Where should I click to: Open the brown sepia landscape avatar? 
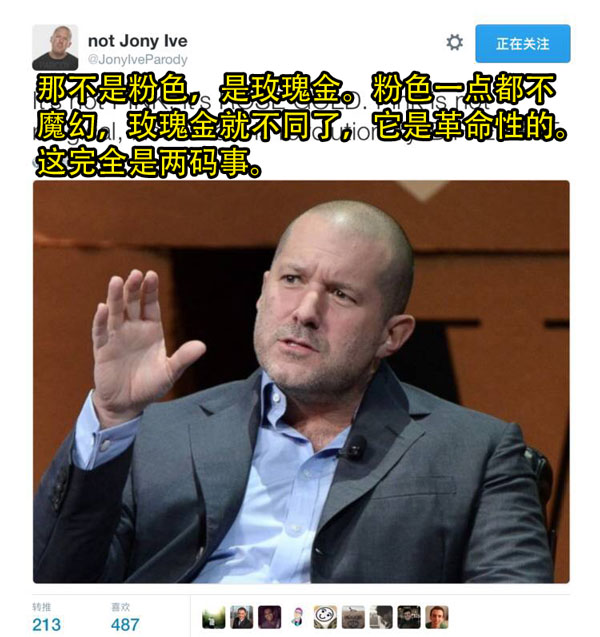click(353, 617)
